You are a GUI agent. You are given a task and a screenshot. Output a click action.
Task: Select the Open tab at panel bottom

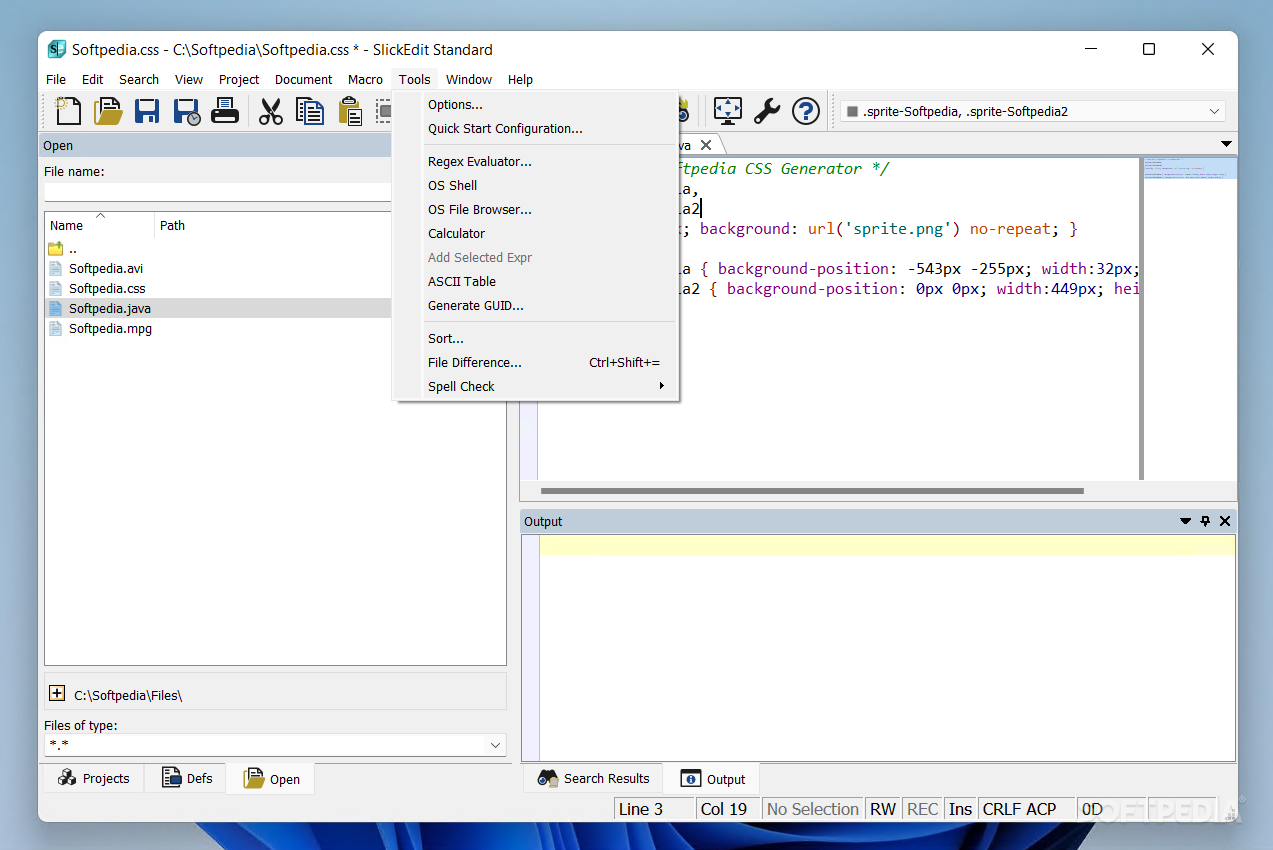[x=271, y=779]
